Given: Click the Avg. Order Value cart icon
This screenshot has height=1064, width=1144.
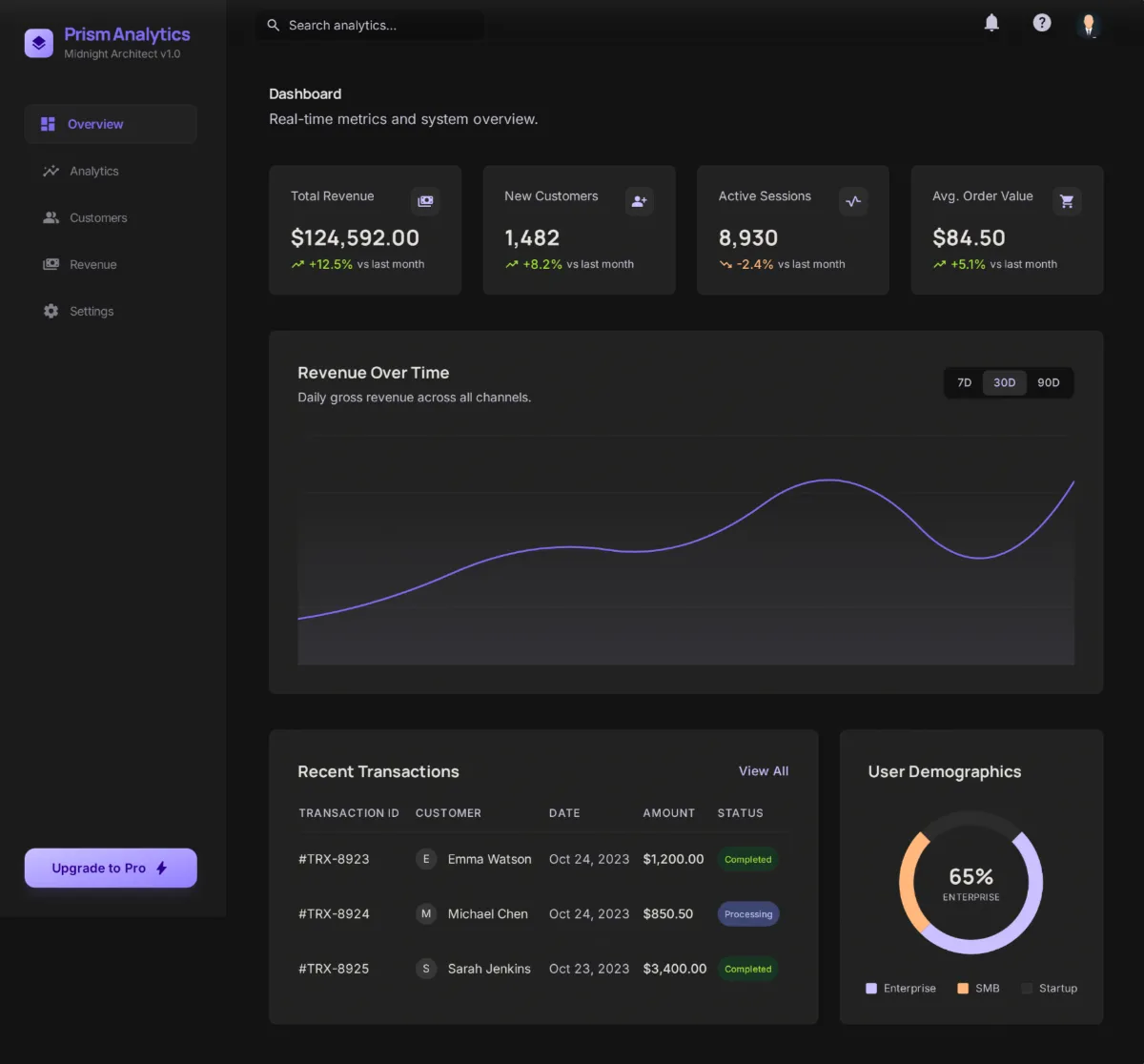Looking at the screenshot, I should 1067,201.
